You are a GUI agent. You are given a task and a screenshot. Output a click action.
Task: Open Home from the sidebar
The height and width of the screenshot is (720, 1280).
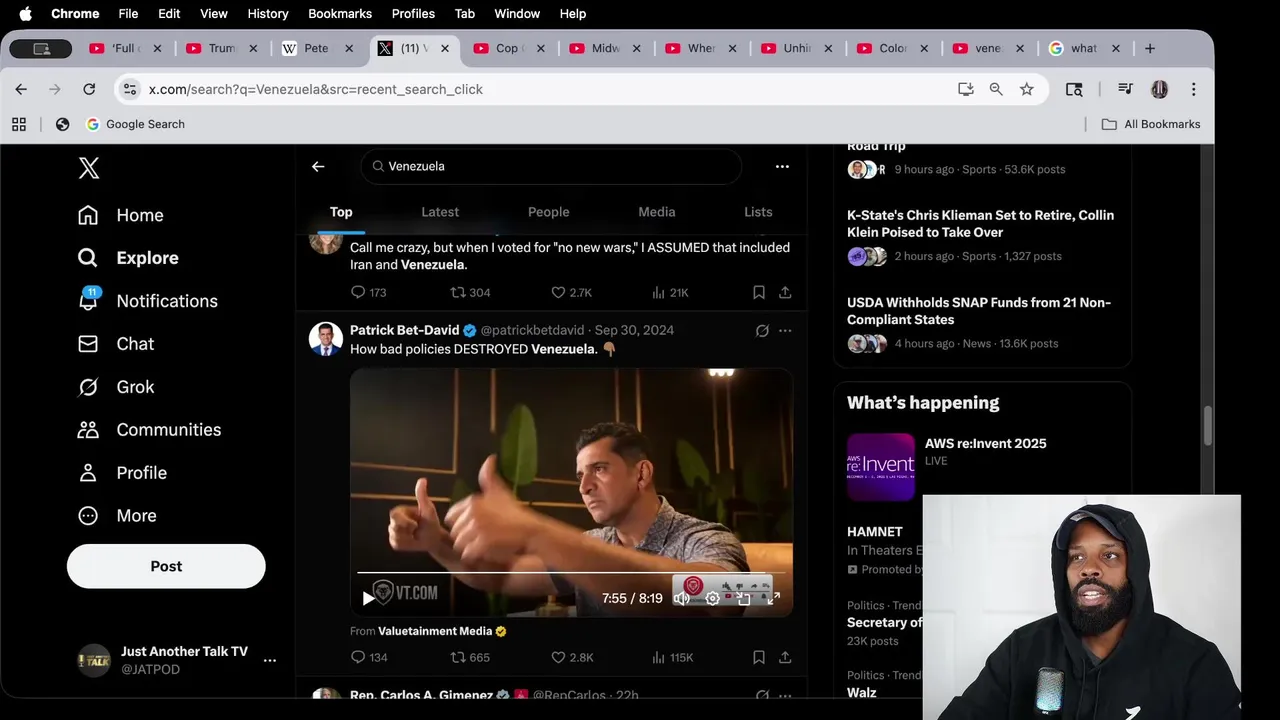(x=120, y=215)
